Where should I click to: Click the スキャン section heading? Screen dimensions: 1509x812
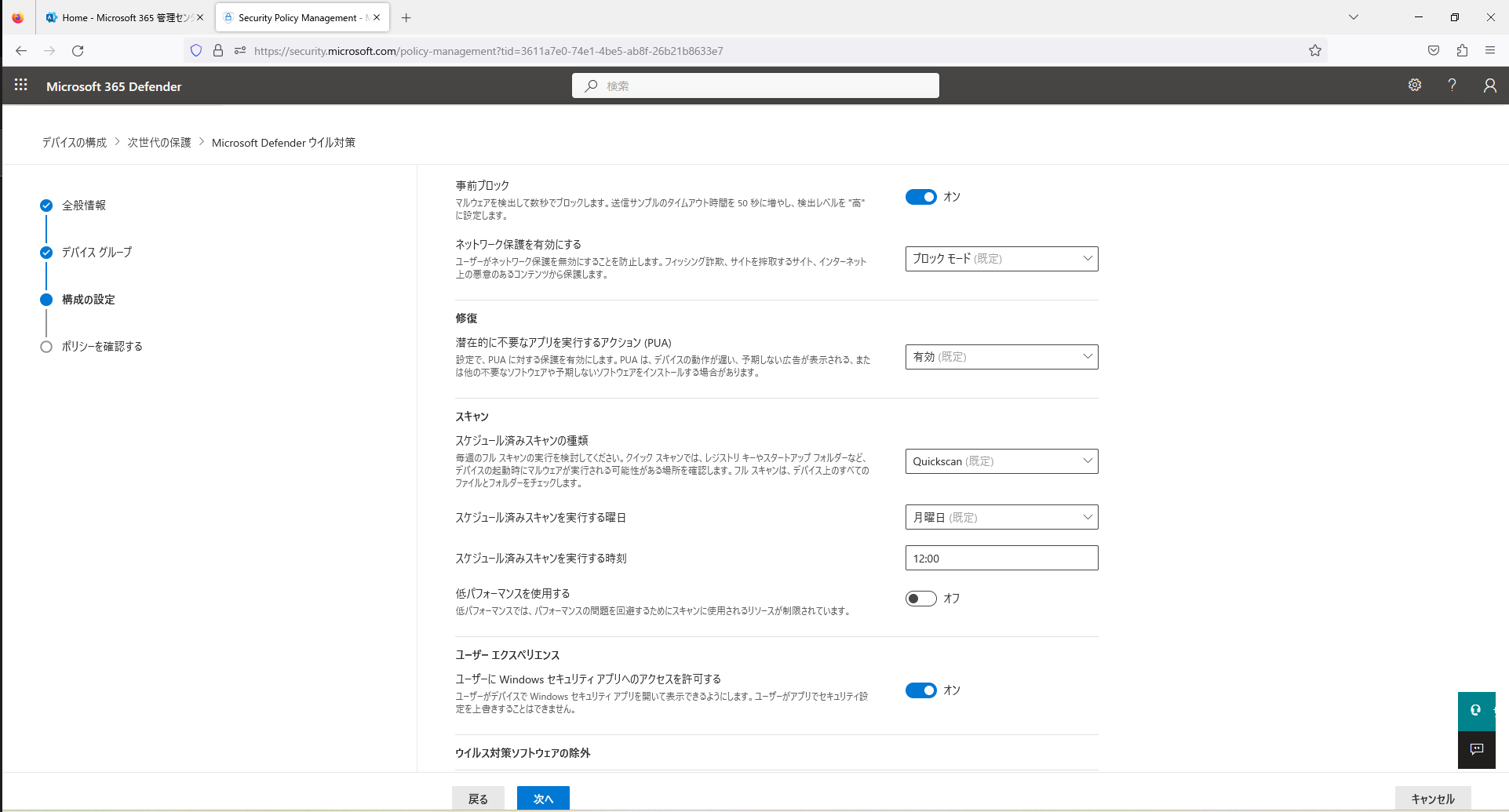tap(472, 417)
